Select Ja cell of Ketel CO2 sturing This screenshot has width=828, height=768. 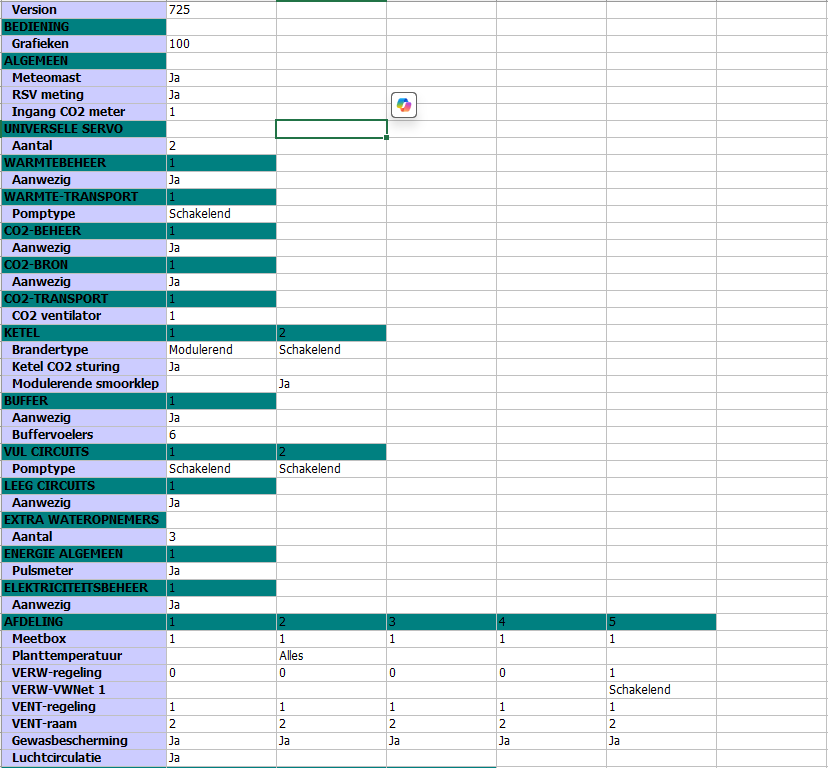tap(221, 367)
